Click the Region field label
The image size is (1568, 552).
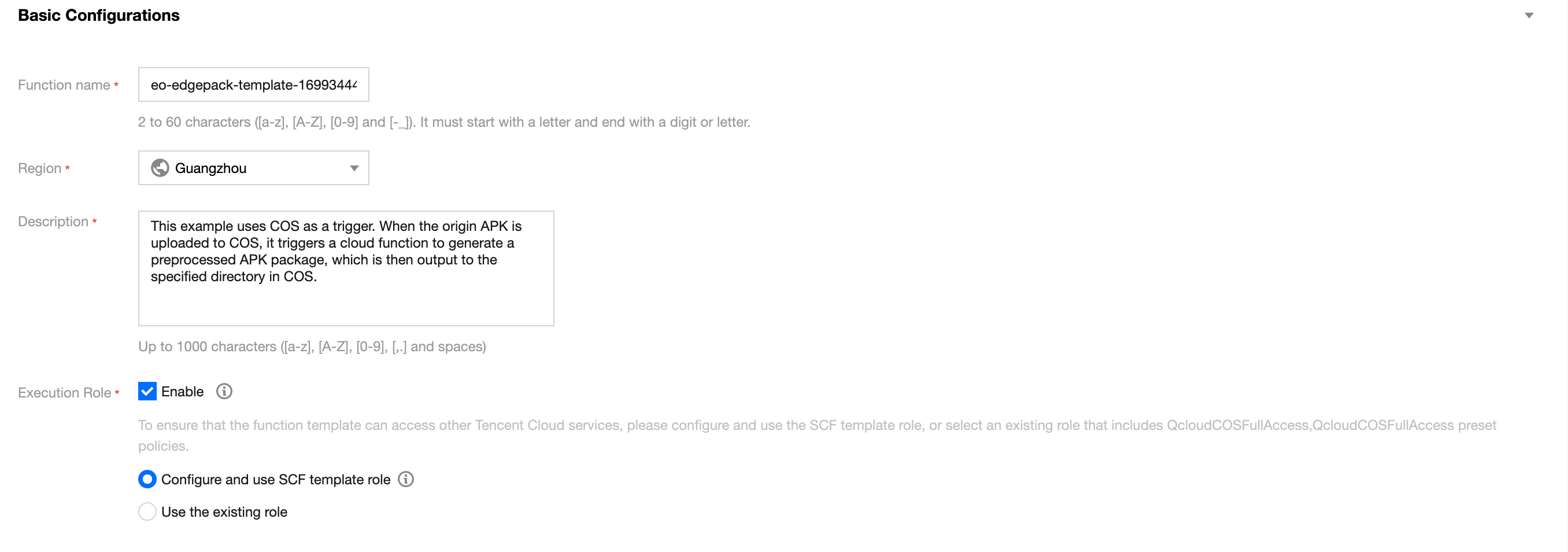[x=39, y=168]
